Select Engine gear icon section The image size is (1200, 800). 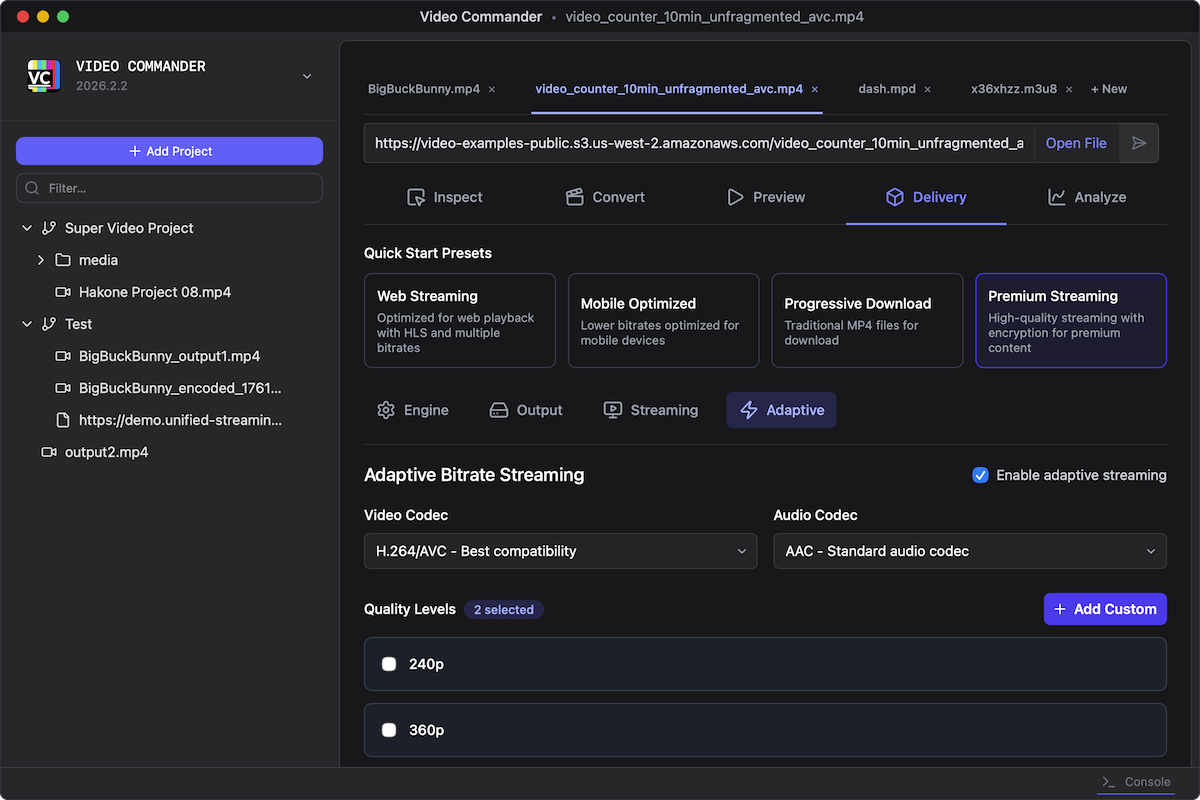pos(412,410)
